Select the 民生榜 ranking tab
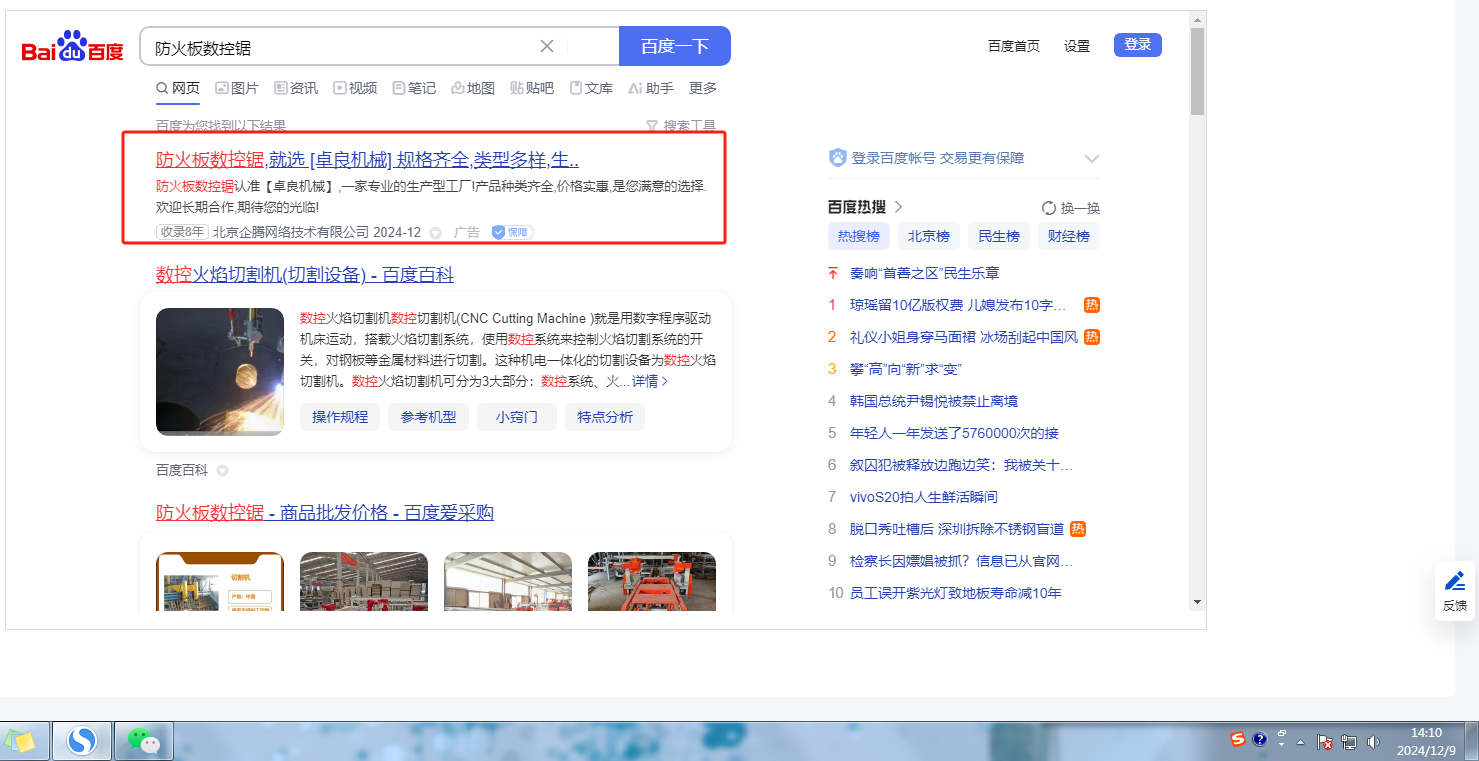 click(x=999, y=237)
